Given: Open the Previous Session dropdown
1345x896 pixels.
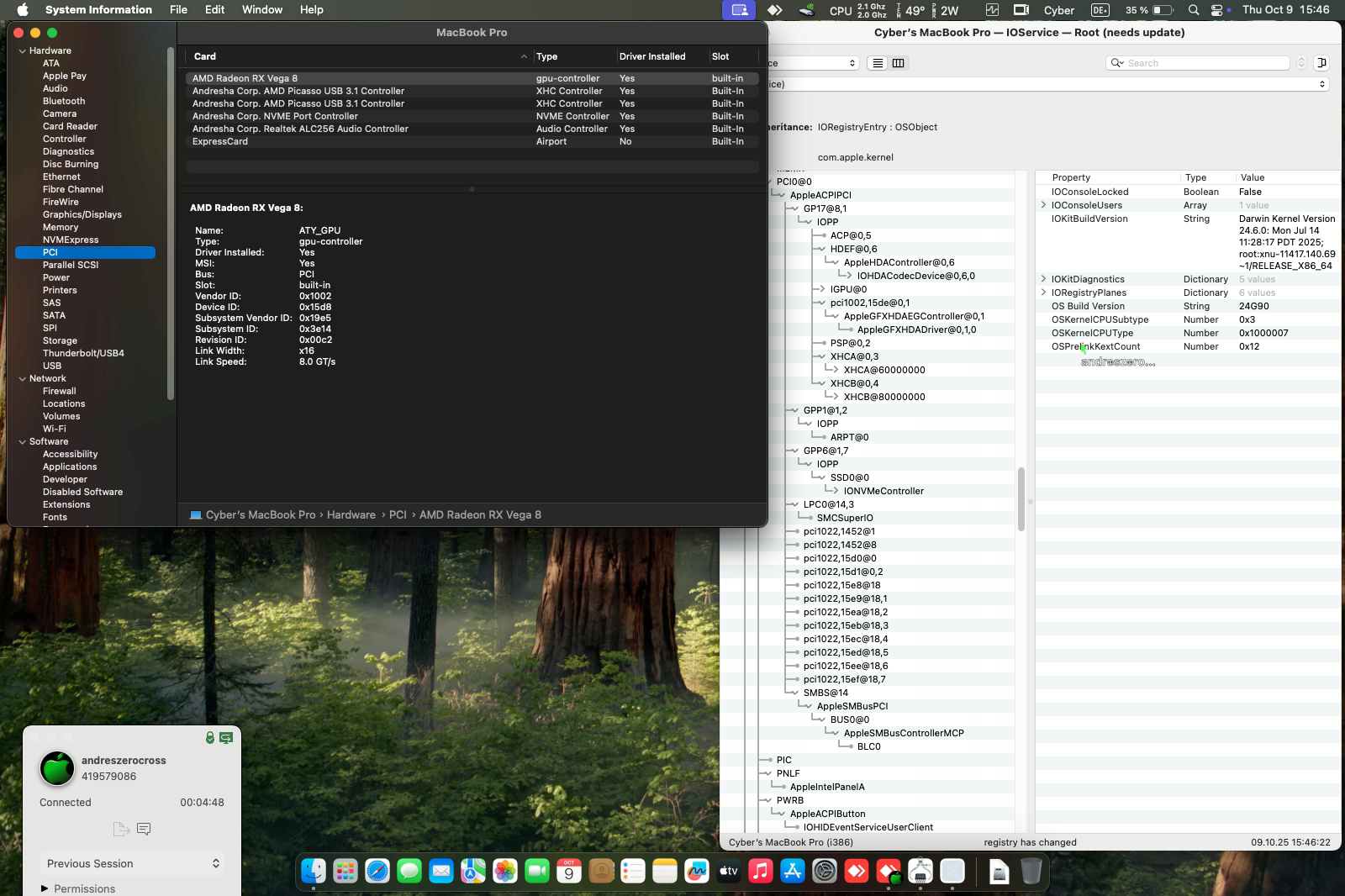Looking at the screenshot, I should coord(134,863).
